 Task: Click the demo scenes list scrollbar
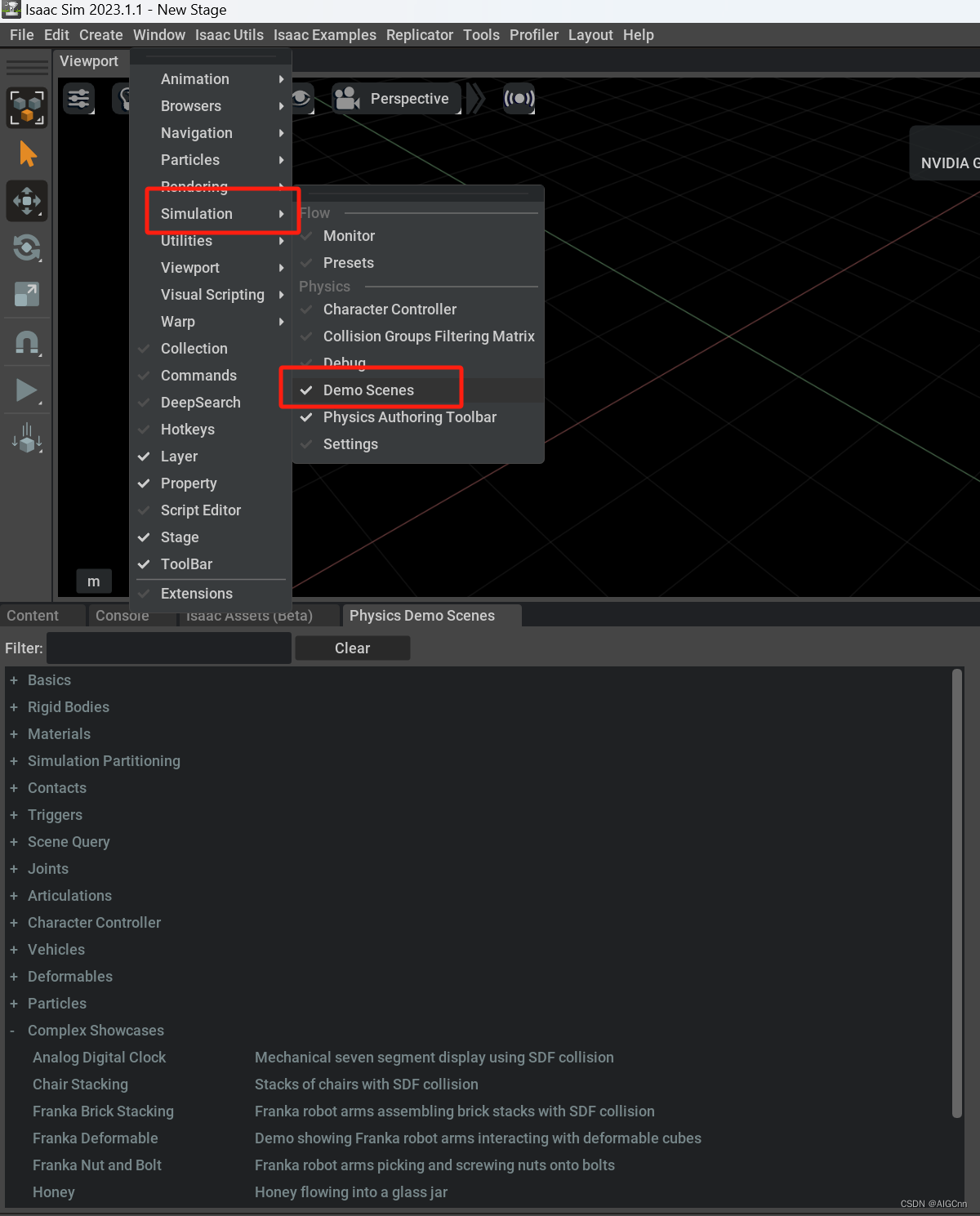pyautogui.click(x=957, y=893)
